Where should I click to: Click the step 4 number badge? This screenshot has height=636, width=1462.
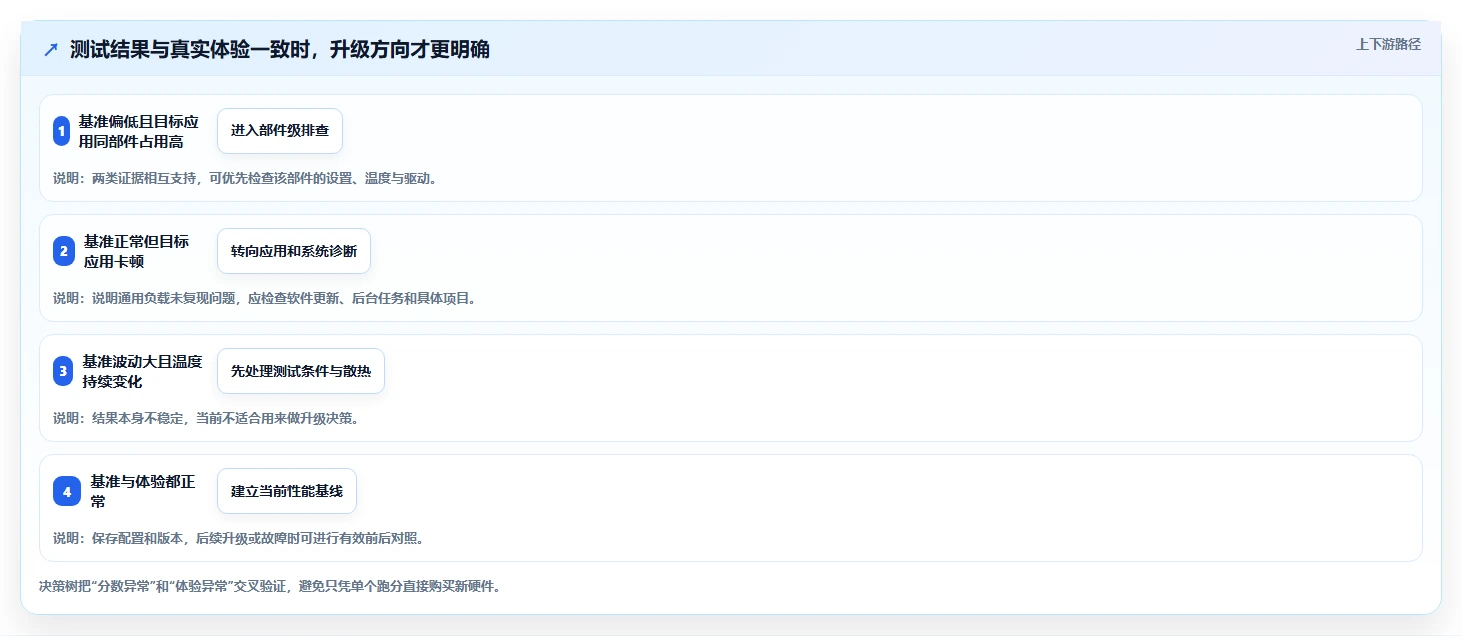tap(67, 491)
